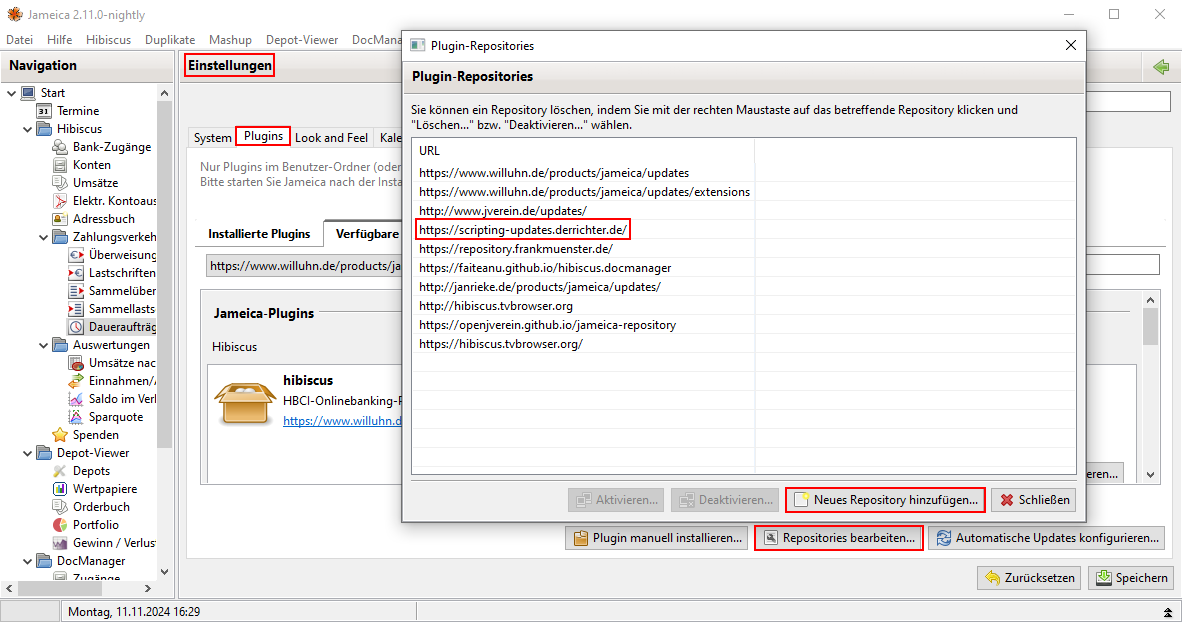Collapse the Start tree node
1182x622 pixels.
[11, 93]
